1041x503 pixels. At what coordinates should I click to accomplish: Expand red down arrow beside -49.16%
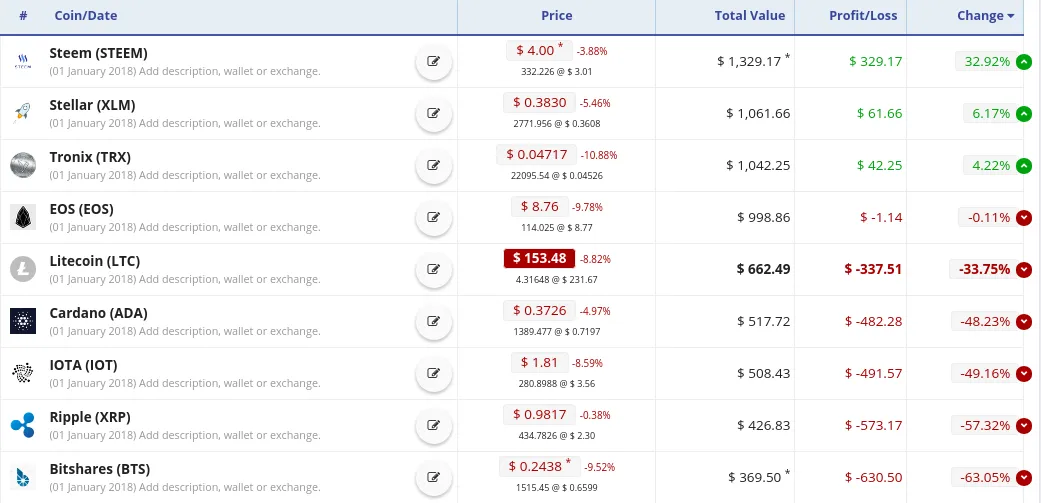(1024, 374)
